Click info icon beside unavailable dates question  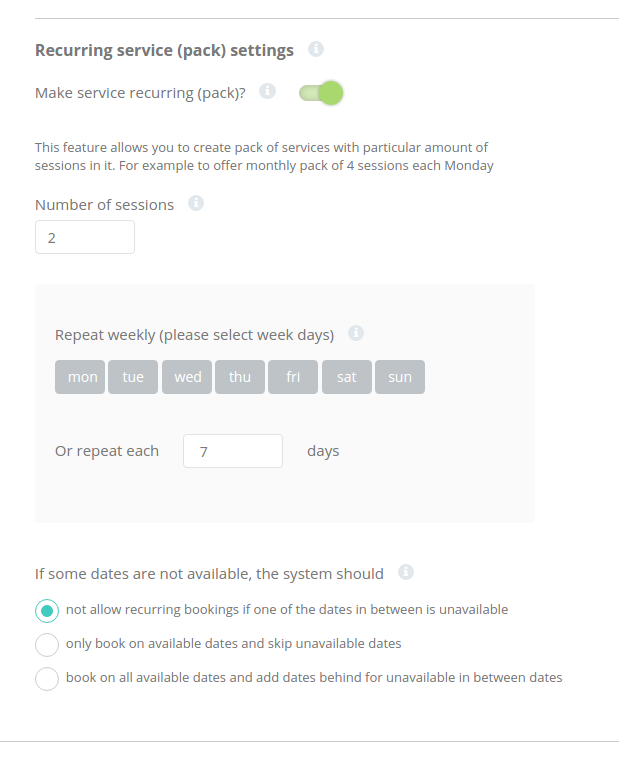point(405,573)
